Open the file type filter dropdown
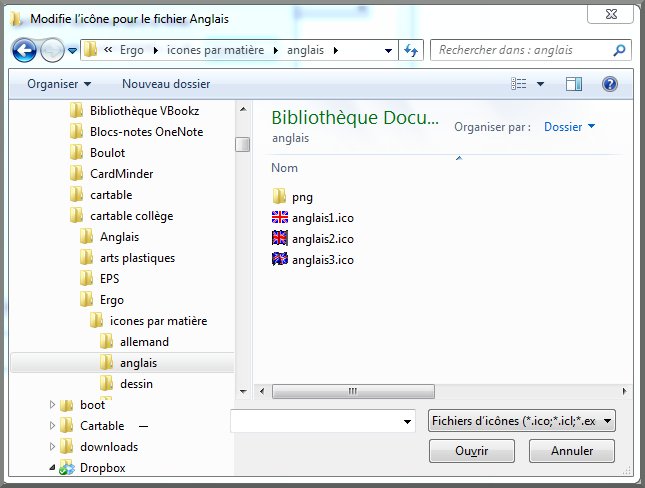The width and height of the screenshot is (645, 488). pyautogui.click(x=521, y=421)
